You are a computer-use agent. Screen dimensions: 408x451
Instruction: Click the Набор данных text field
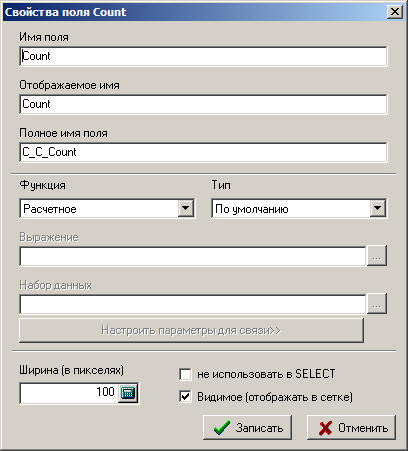(x=193, y=304)
